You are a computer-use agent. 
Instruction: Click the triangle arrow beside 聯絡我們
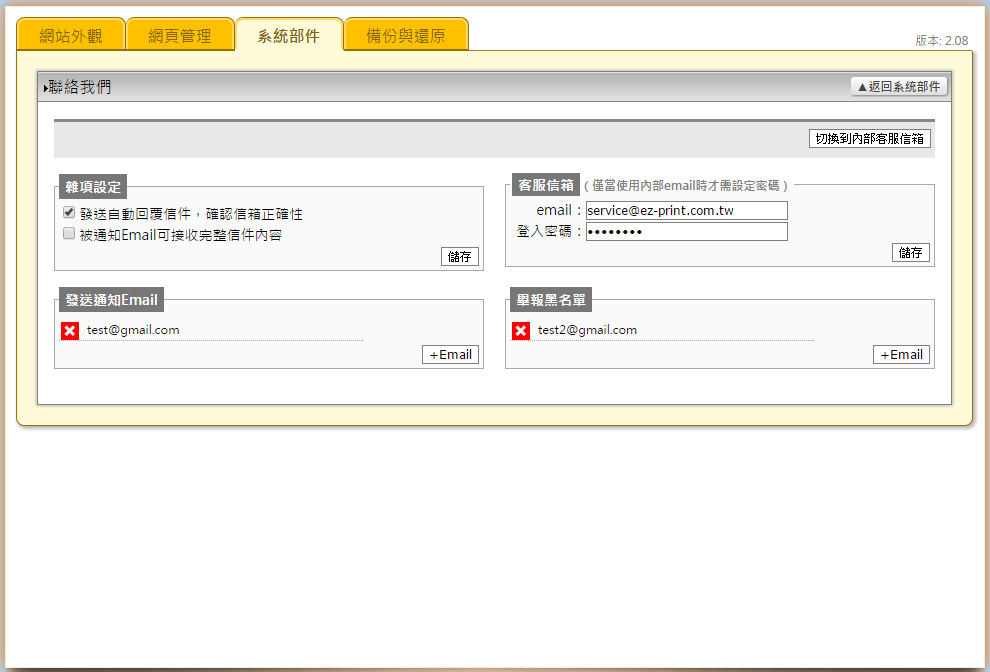point(45,88)
